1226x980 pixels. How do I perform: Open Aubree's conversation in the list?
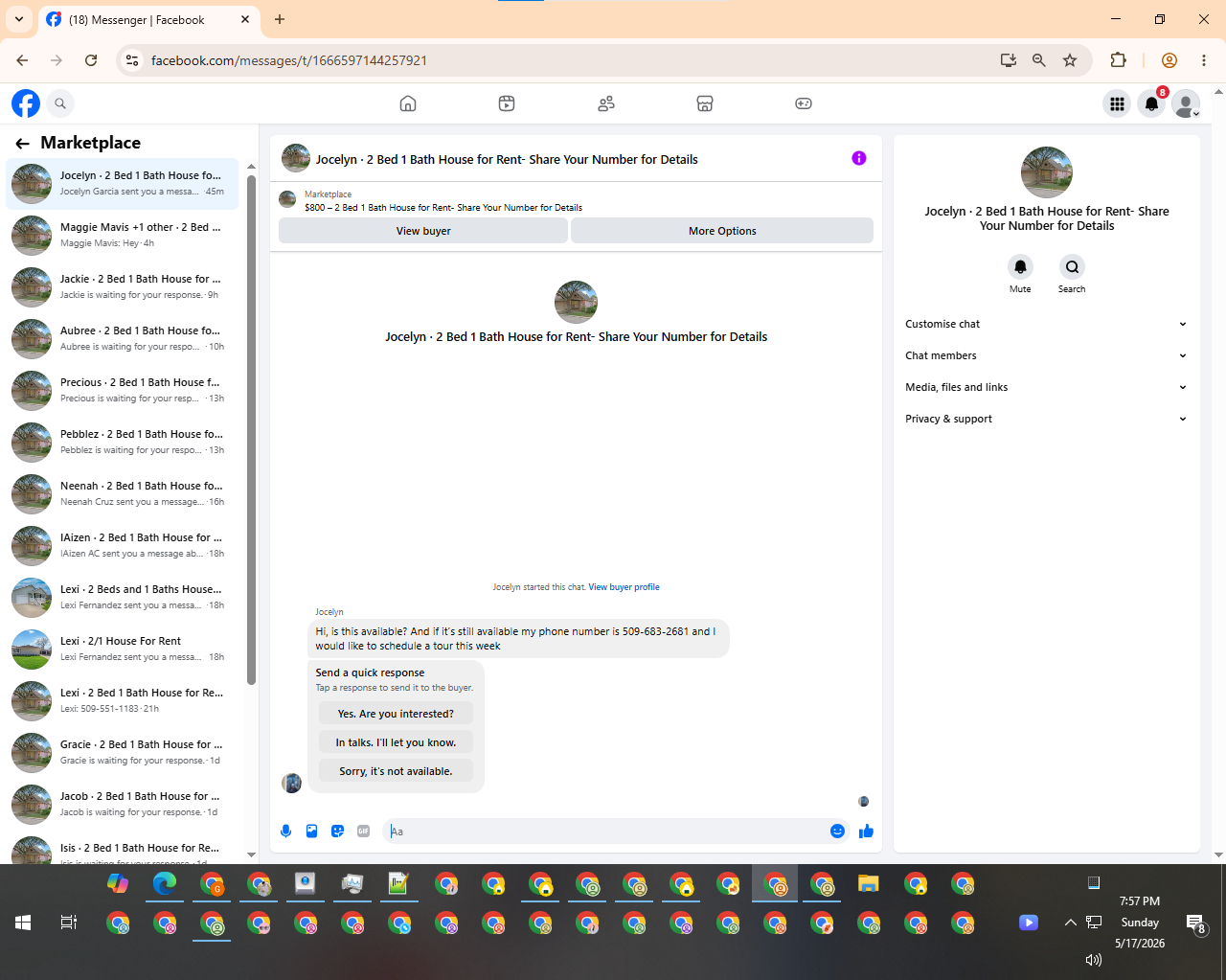(x=123, y=338)
